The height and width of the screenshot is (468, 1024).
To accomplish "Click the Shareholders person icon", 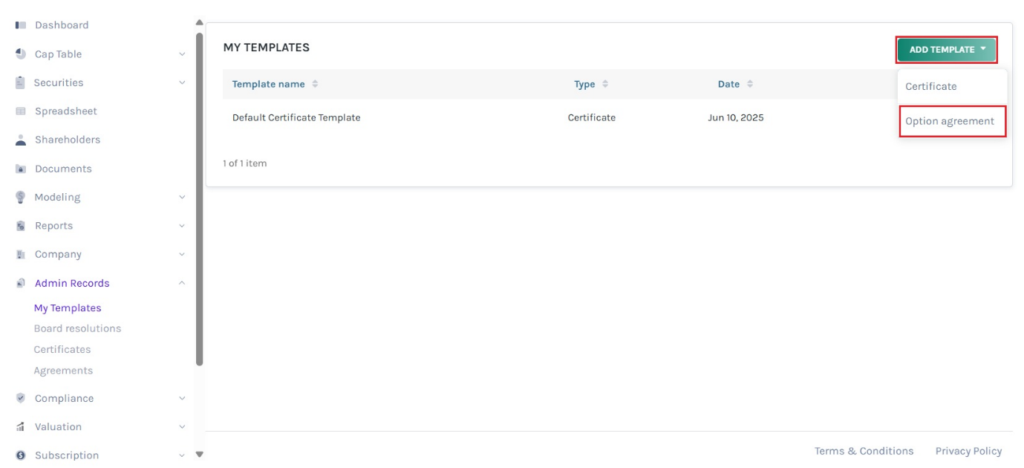I will pos(20,140).
